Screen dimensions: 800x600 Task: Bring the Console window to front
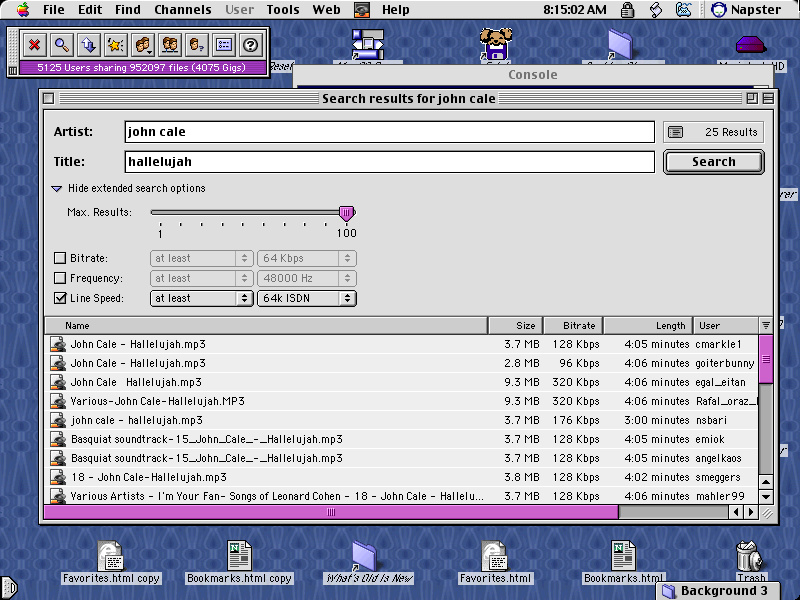click(x=533, y=75)
